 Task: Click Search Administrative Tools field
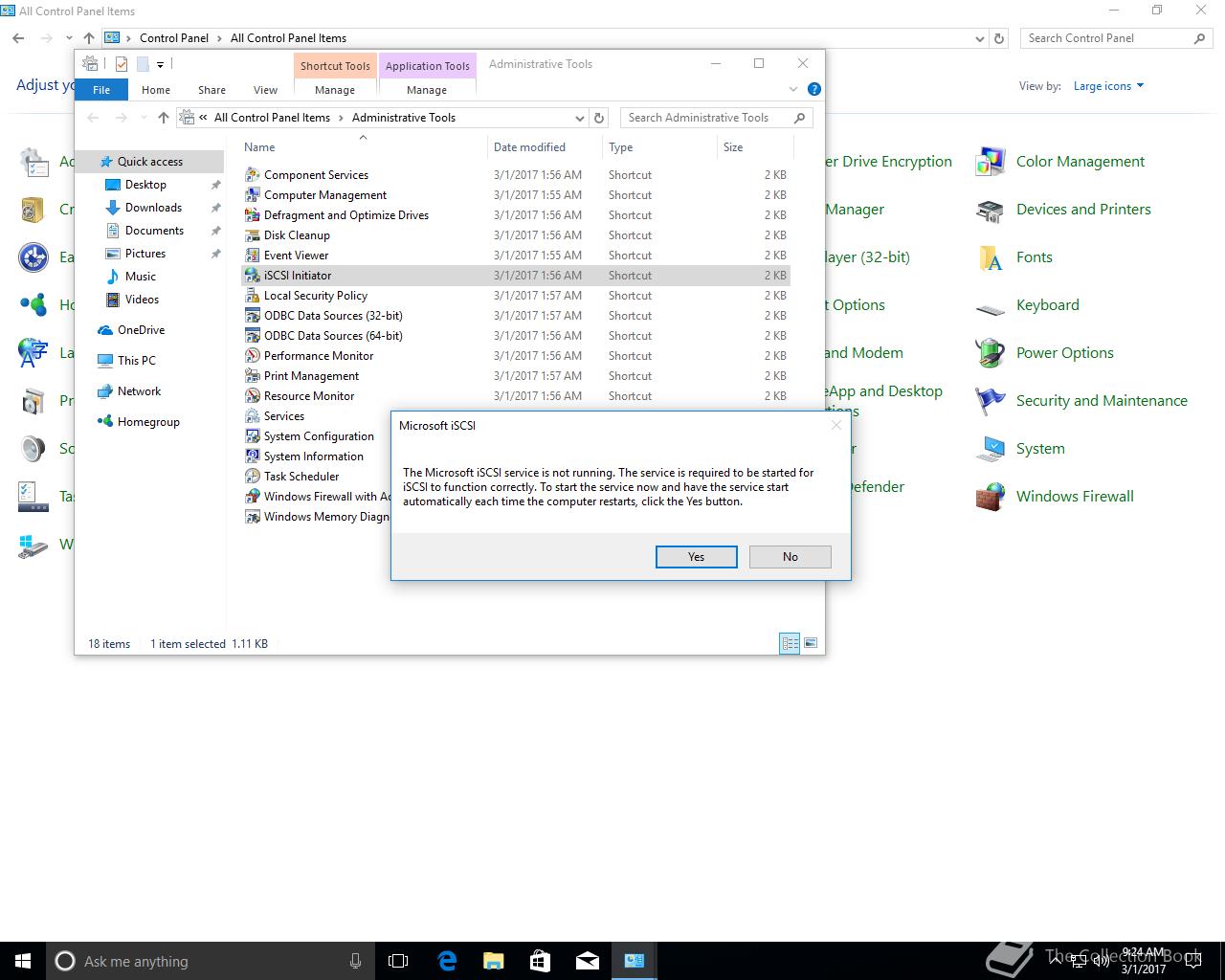coord(716,118)
